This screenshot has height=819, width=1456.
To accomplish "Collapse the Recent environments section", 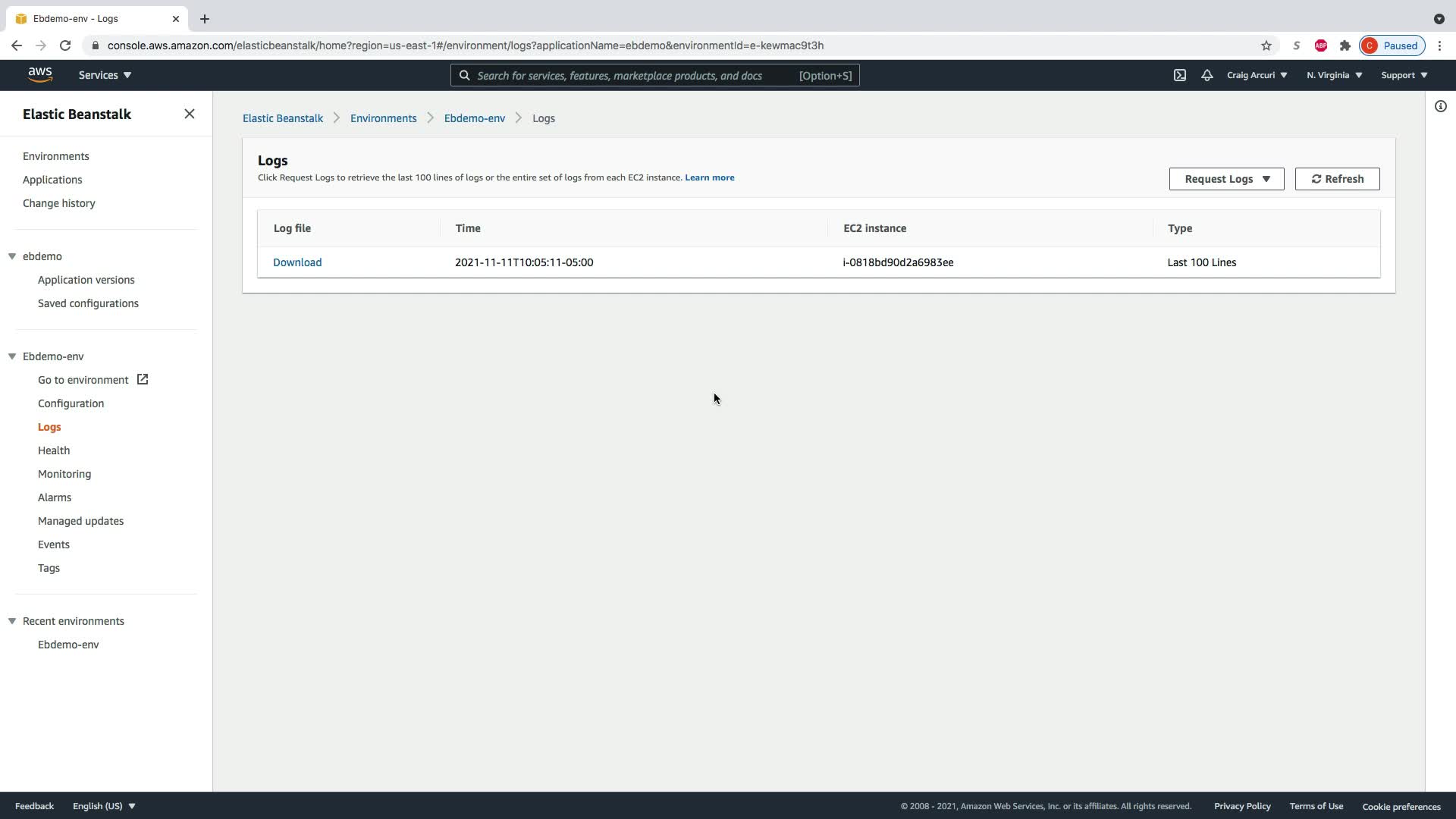I will pyautogui.click(x=12, y=621).
